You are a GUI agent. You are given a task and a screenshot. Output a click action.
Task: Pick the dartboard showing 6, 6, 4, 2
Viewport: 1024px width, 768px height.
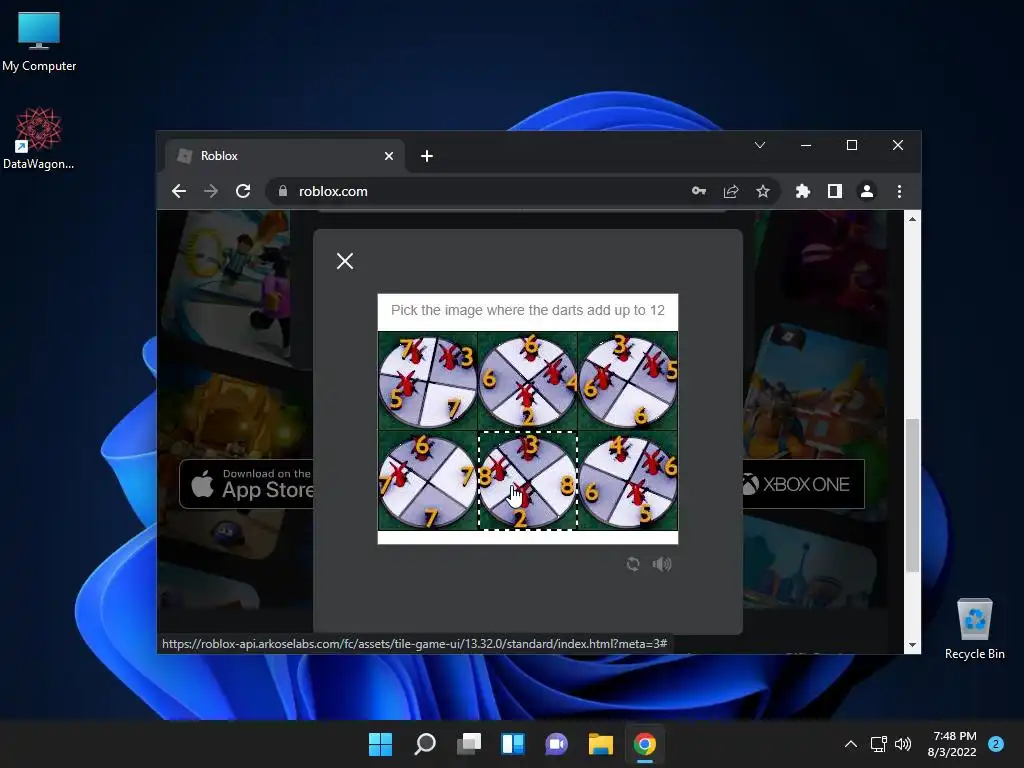(x=528, y=381)
